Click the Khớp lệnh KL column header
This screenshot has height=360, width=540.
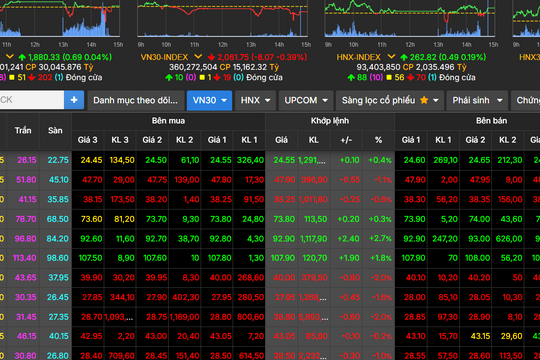coord(313,140)
